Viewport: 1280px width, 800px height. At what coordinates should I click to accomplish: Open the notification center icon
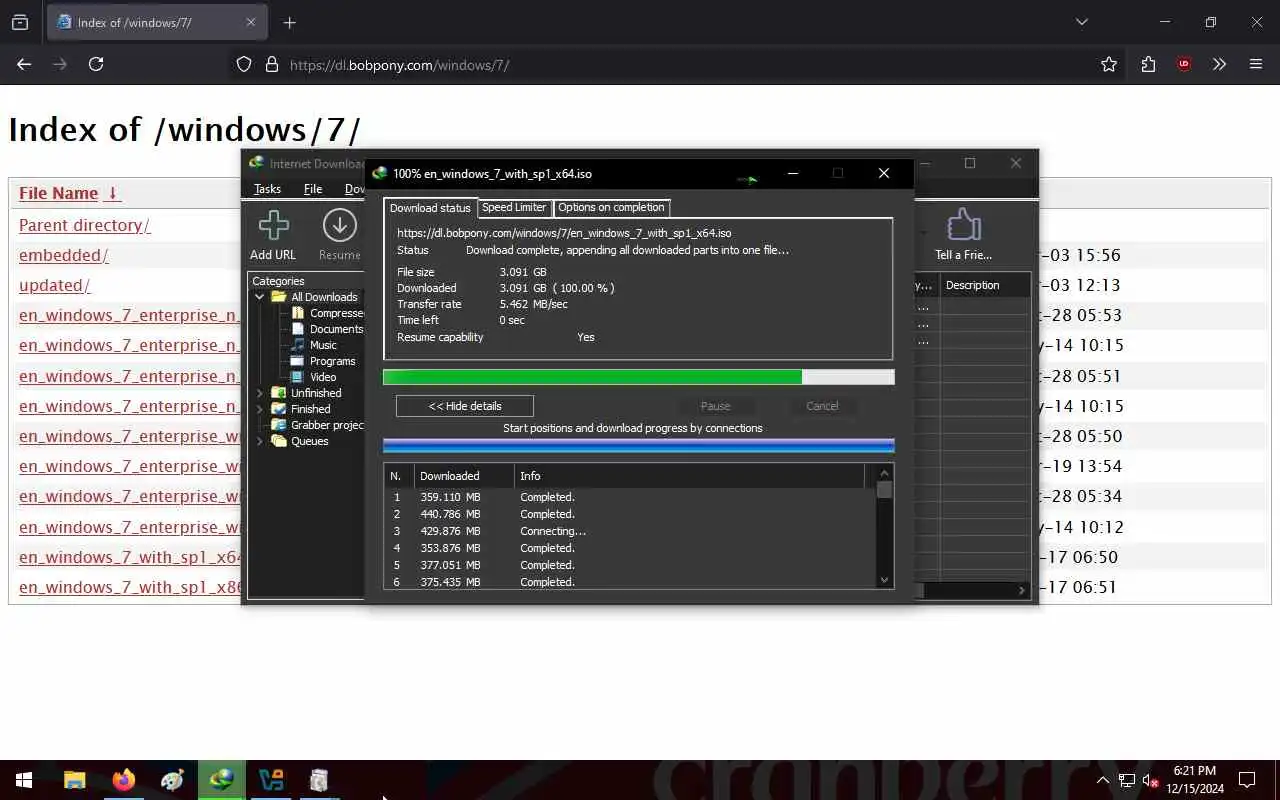(x=1247, y=780)
